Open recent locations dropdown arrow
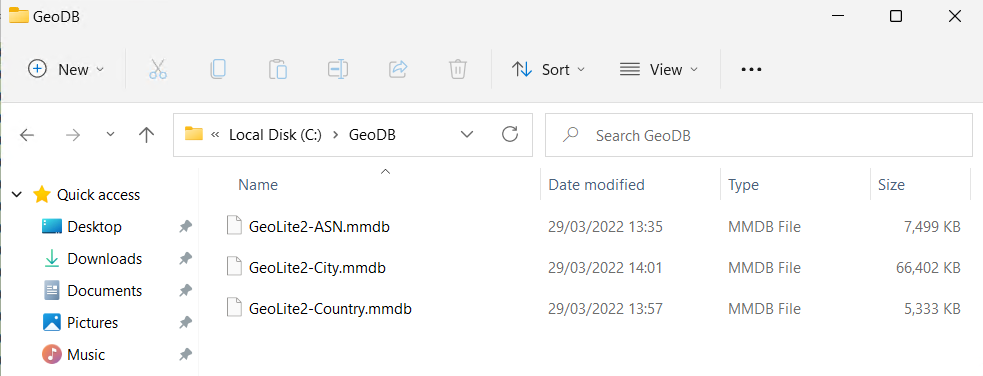Screen dimensions: 983x376 click(110, 135)
